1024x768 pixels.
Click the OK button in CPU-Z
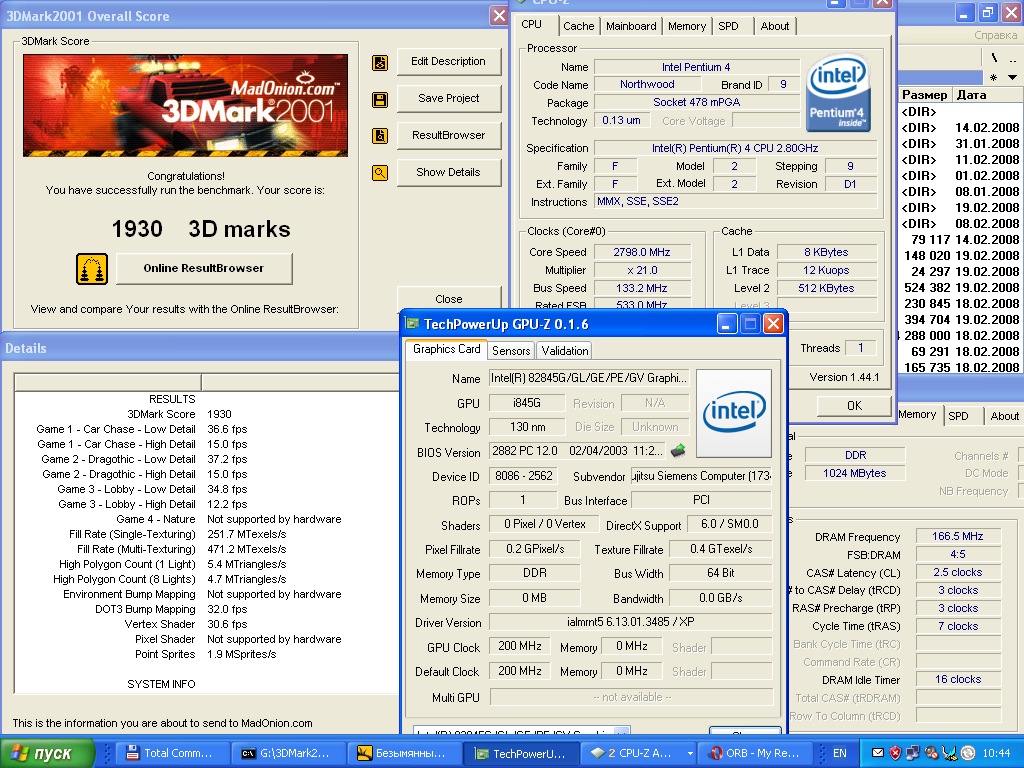click(854, 406)
